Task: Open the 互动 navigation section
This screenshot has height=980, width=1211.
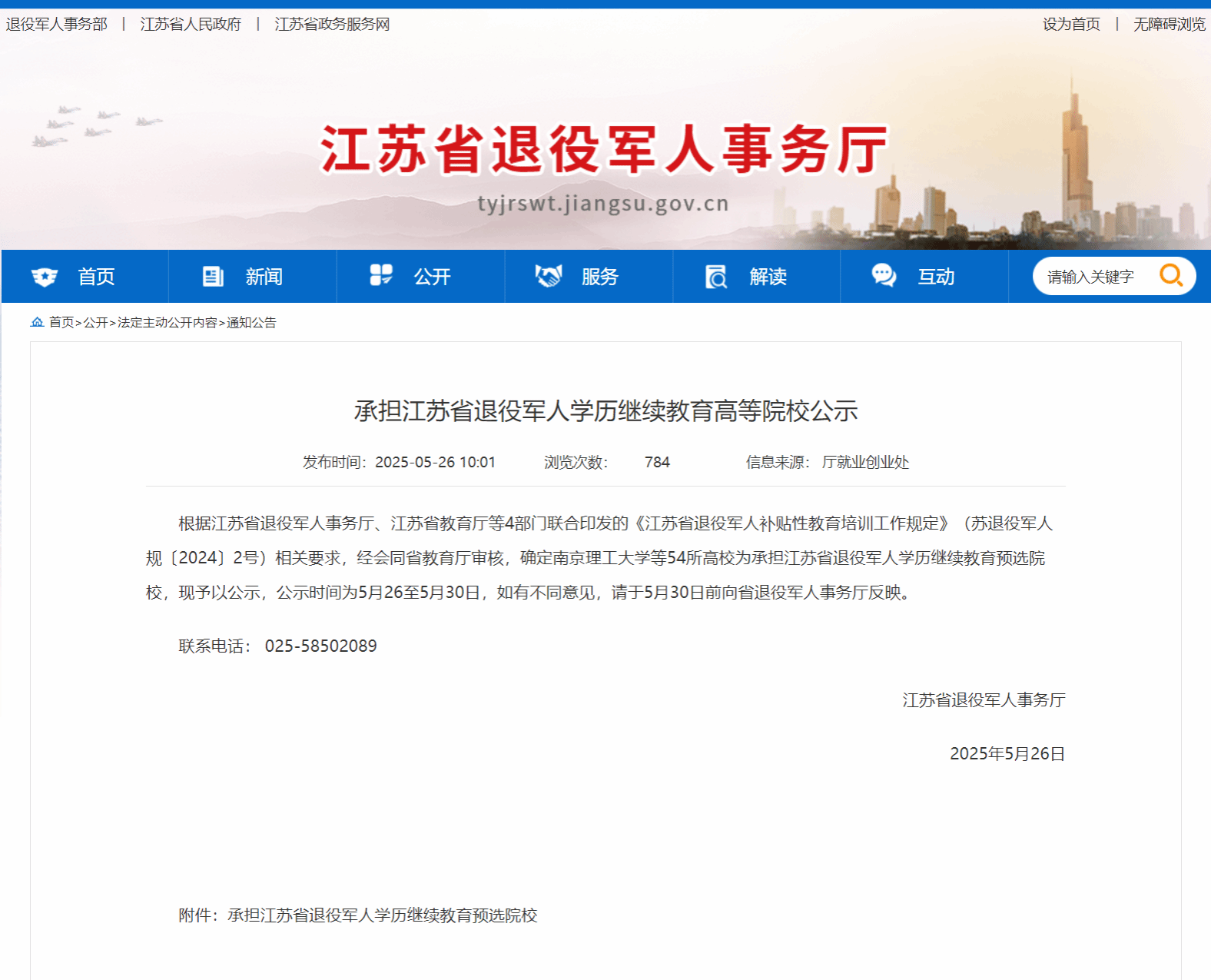Action: pyautogui.click(x=936, y=277)
